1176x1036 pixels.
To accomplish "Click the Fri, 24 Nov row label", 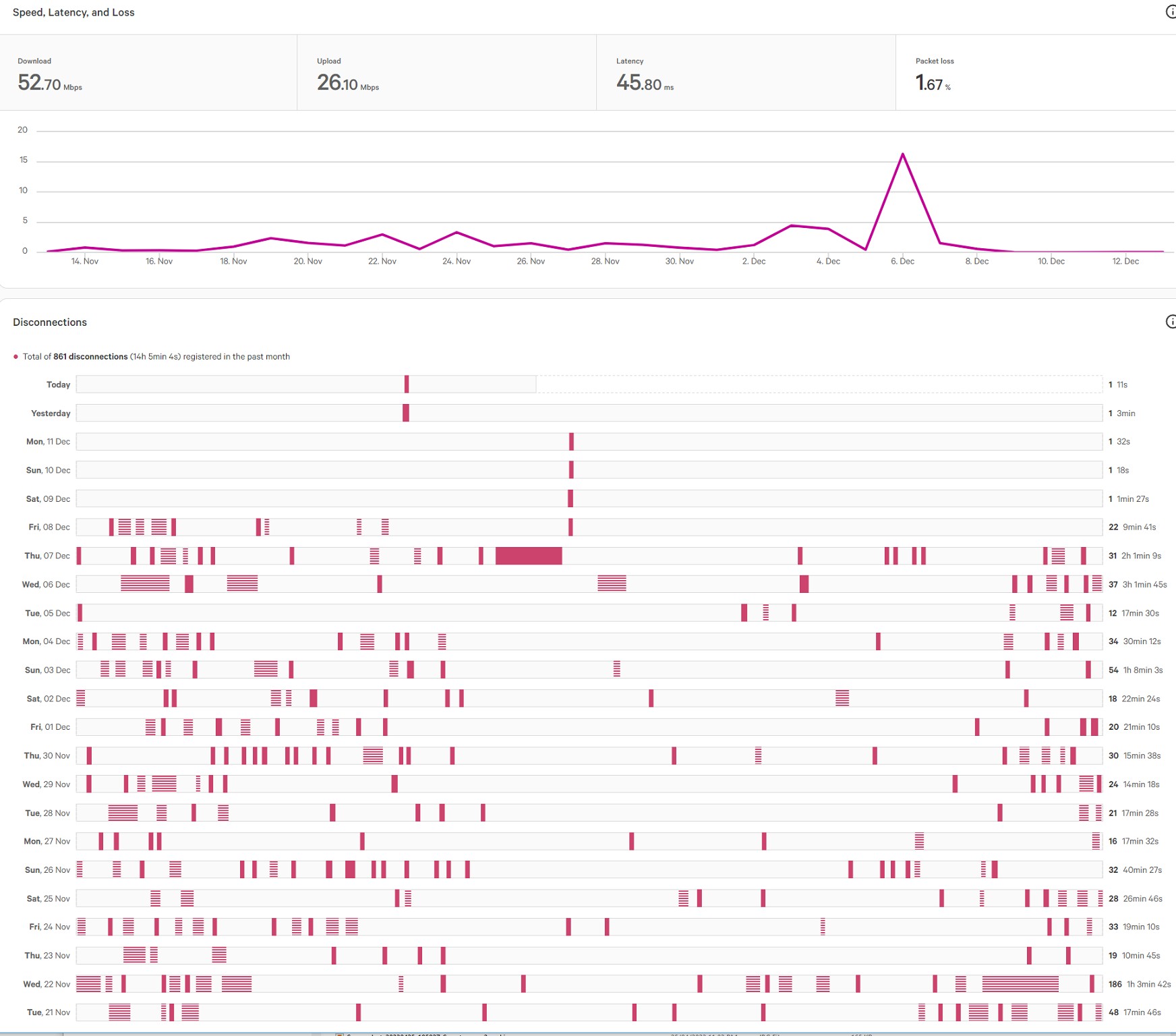I will point(50,927).
